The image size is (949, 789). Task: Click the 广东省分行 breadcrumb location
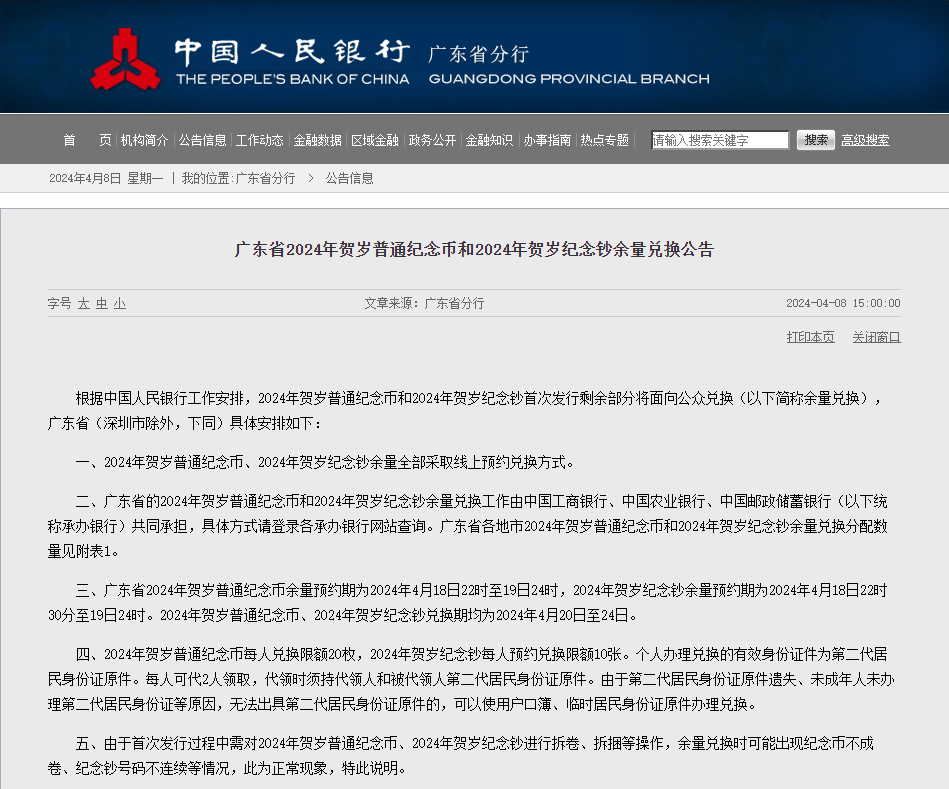coord(265,178)
